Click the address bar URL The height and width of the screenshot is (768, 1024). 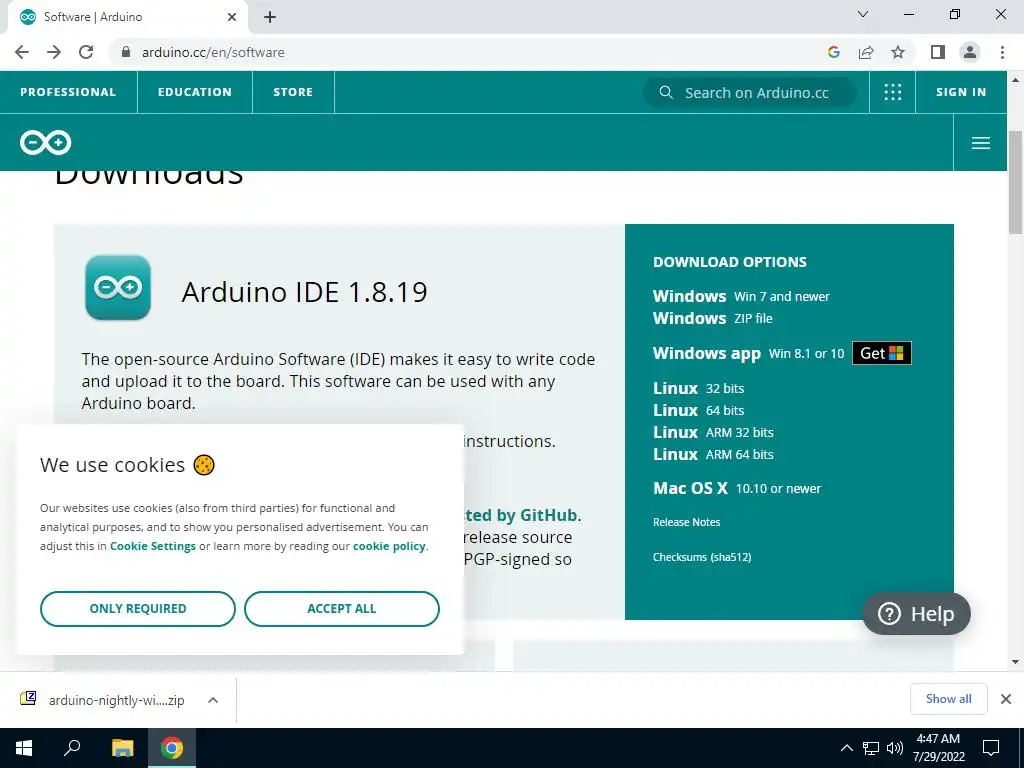pos(213,52)
